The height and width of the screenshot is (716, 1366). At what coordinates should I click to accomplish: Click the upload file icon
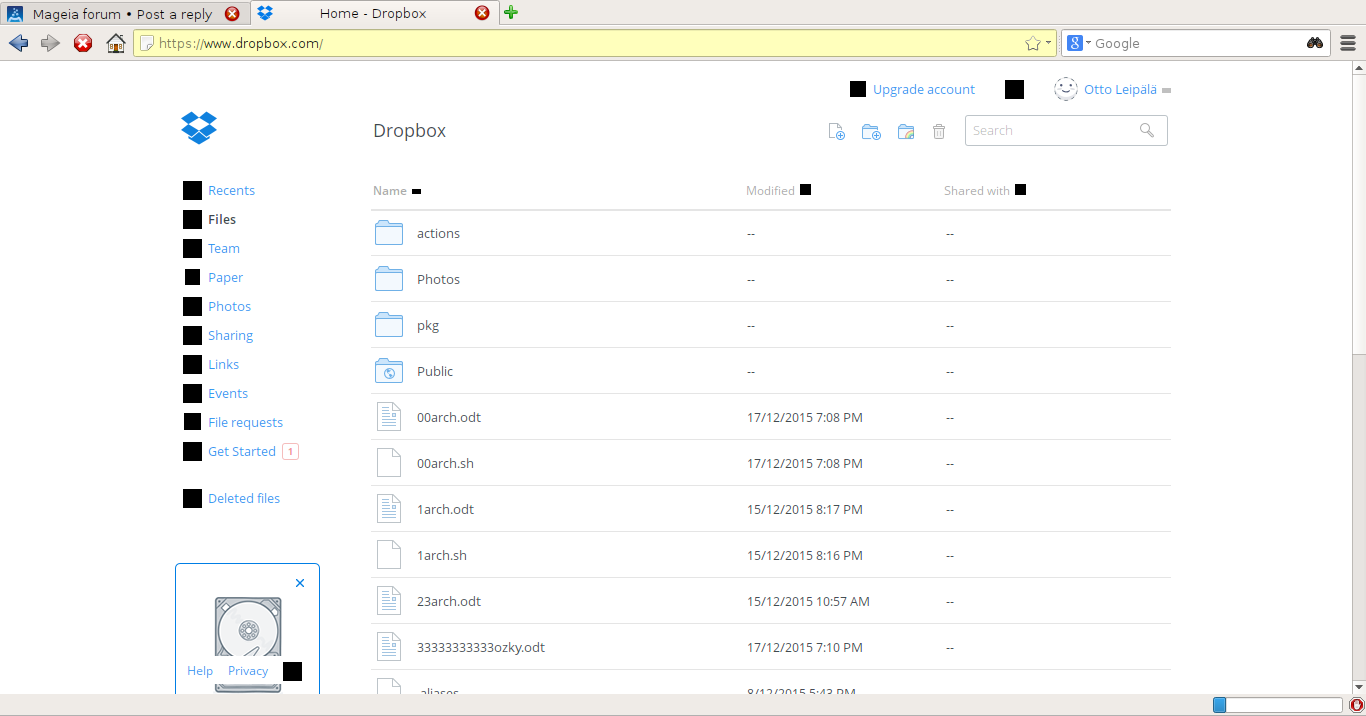pyautogui.click(x=837, y=131)
